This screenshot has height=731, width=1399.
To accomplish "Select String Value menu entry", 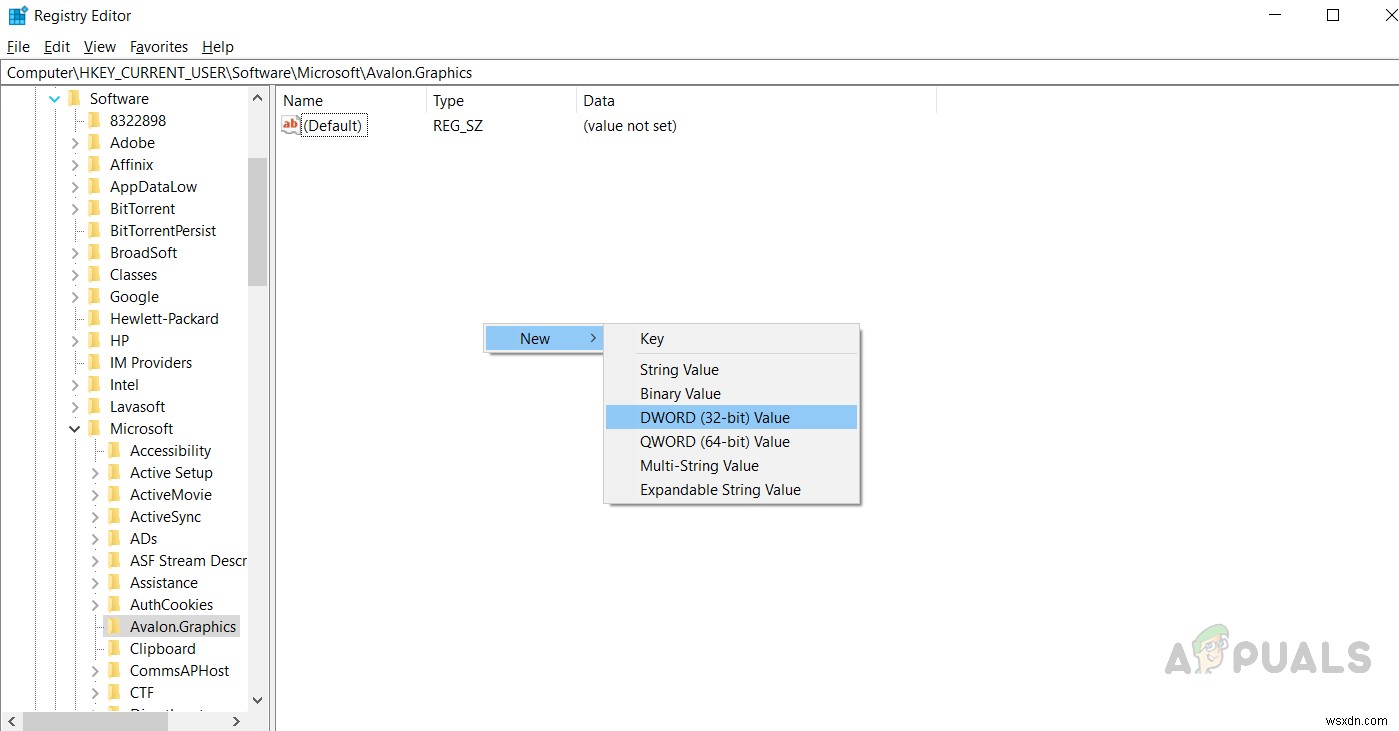I will (x=731, y=369).
